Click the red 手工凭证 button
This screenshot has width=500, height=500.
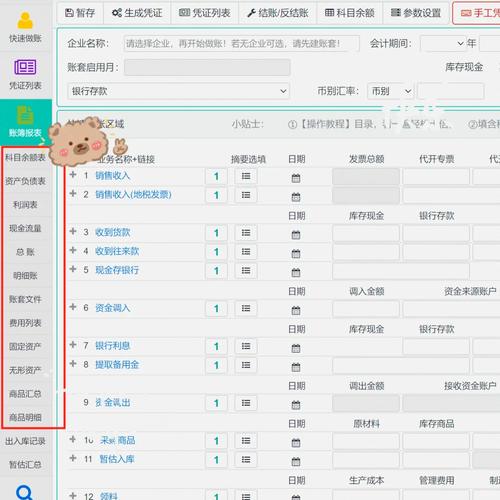coord(477,13)
